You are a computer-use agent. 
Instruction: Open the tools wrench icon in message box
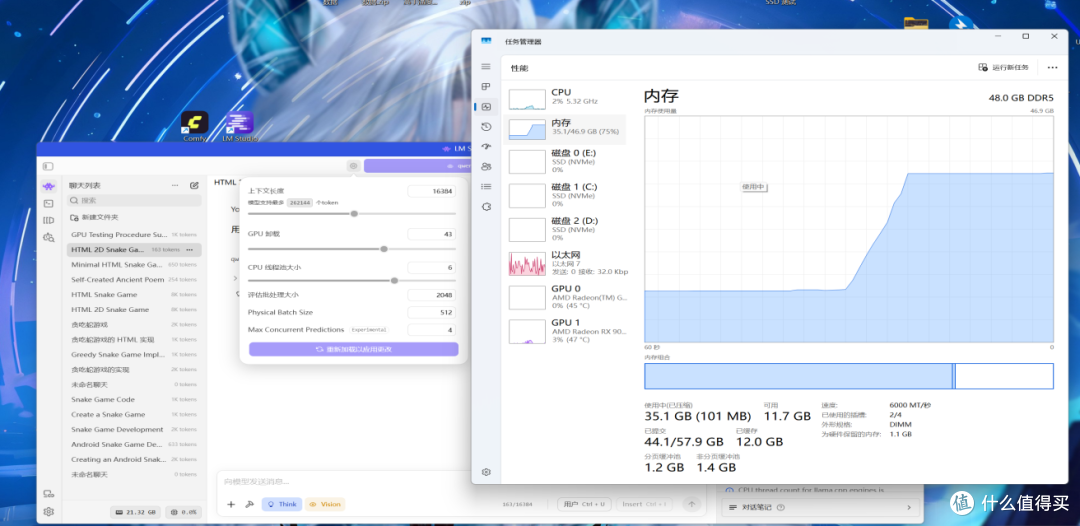[249, 505]
